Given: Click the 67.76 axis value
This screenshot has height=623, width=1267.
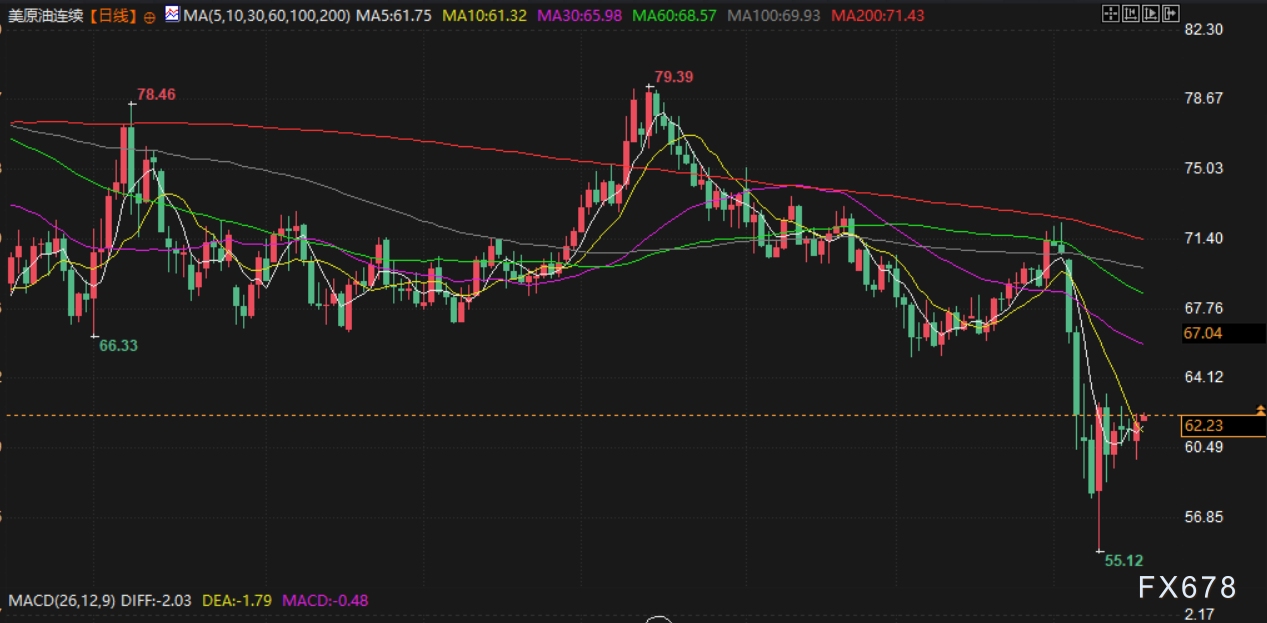Looking at the screenshot, I should coord(1203,307).
